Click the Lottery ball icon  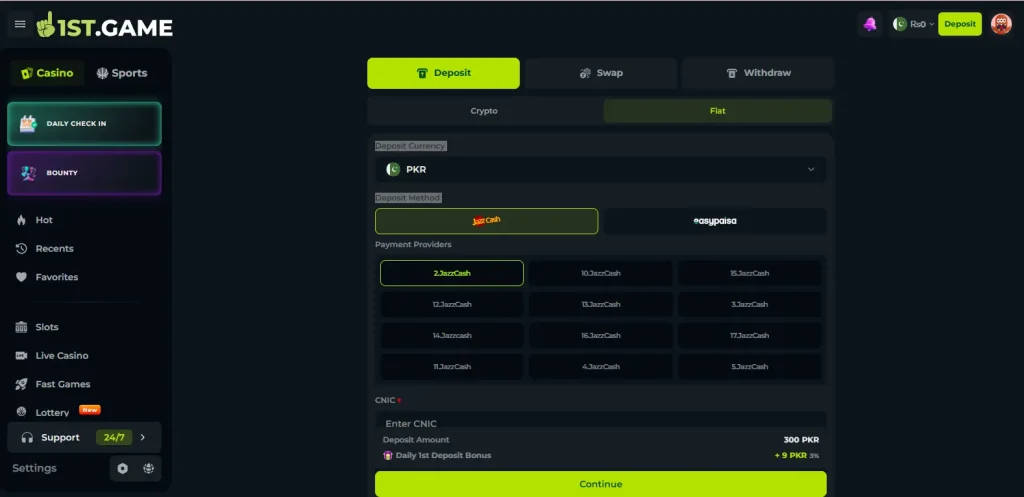(x=22, y=412)
